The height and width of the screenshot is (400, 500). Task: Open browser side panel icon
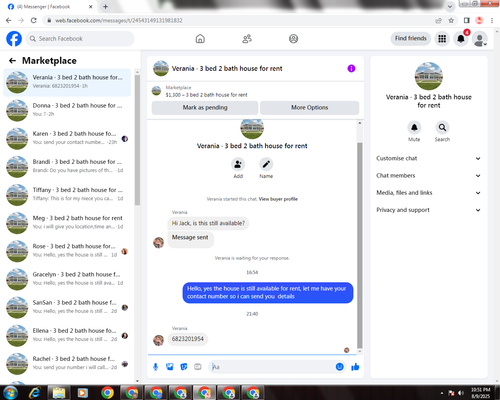coord(466,21)
